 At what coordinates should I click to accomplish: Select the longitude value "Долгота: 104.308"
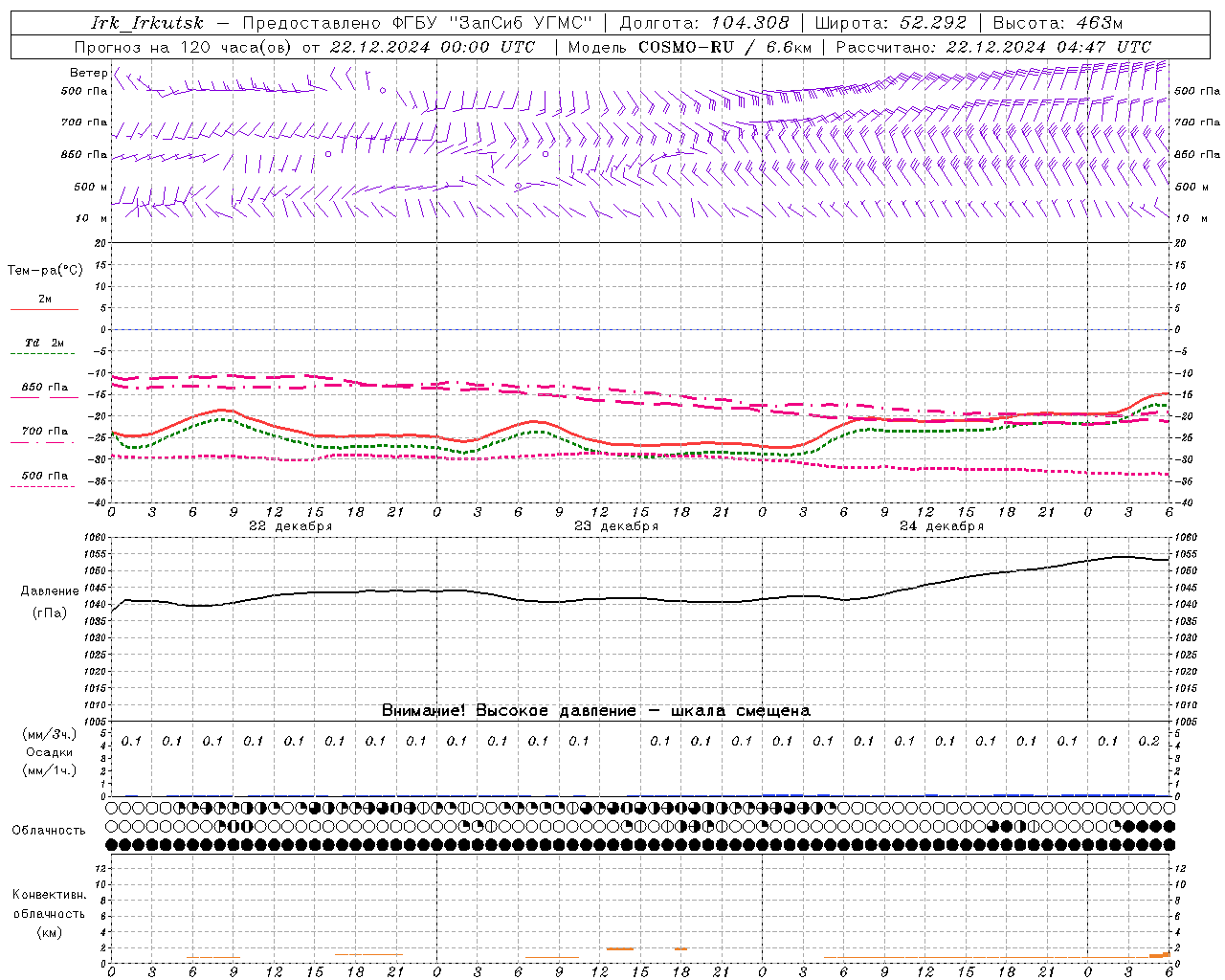coord(704,23)
